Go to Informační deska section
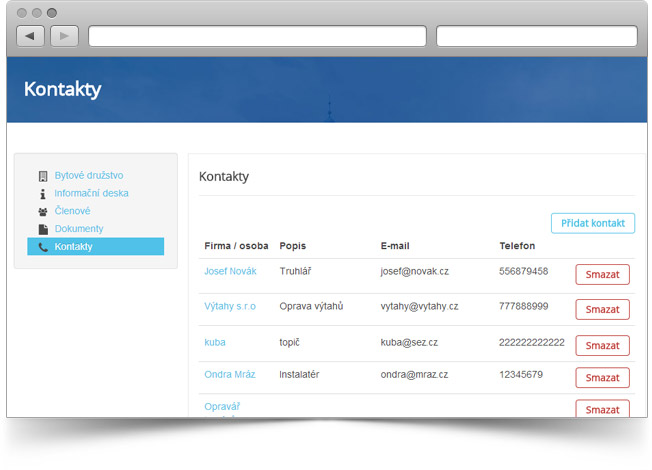Screen dimensions: 652x470 (91, 194)
